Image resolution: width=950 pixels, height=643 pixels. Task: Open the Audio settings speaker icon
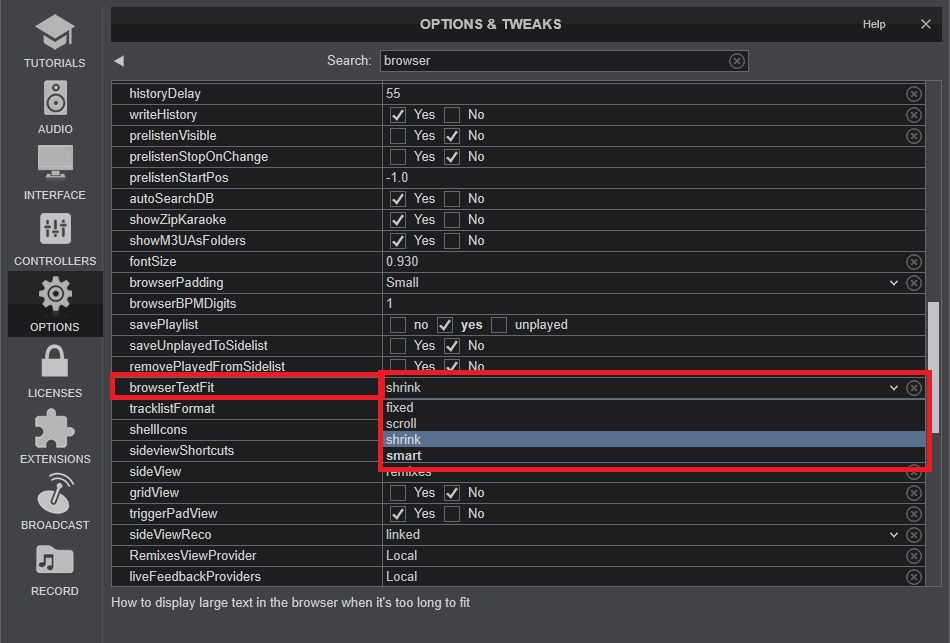click(x=55, y=99)
